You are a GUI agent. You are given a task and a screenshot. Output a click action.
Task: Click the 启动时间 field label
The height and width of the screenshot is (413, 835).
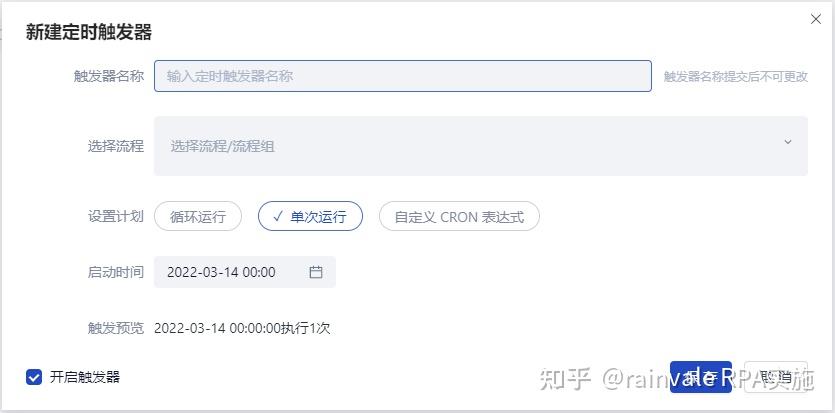coord(116,272)
